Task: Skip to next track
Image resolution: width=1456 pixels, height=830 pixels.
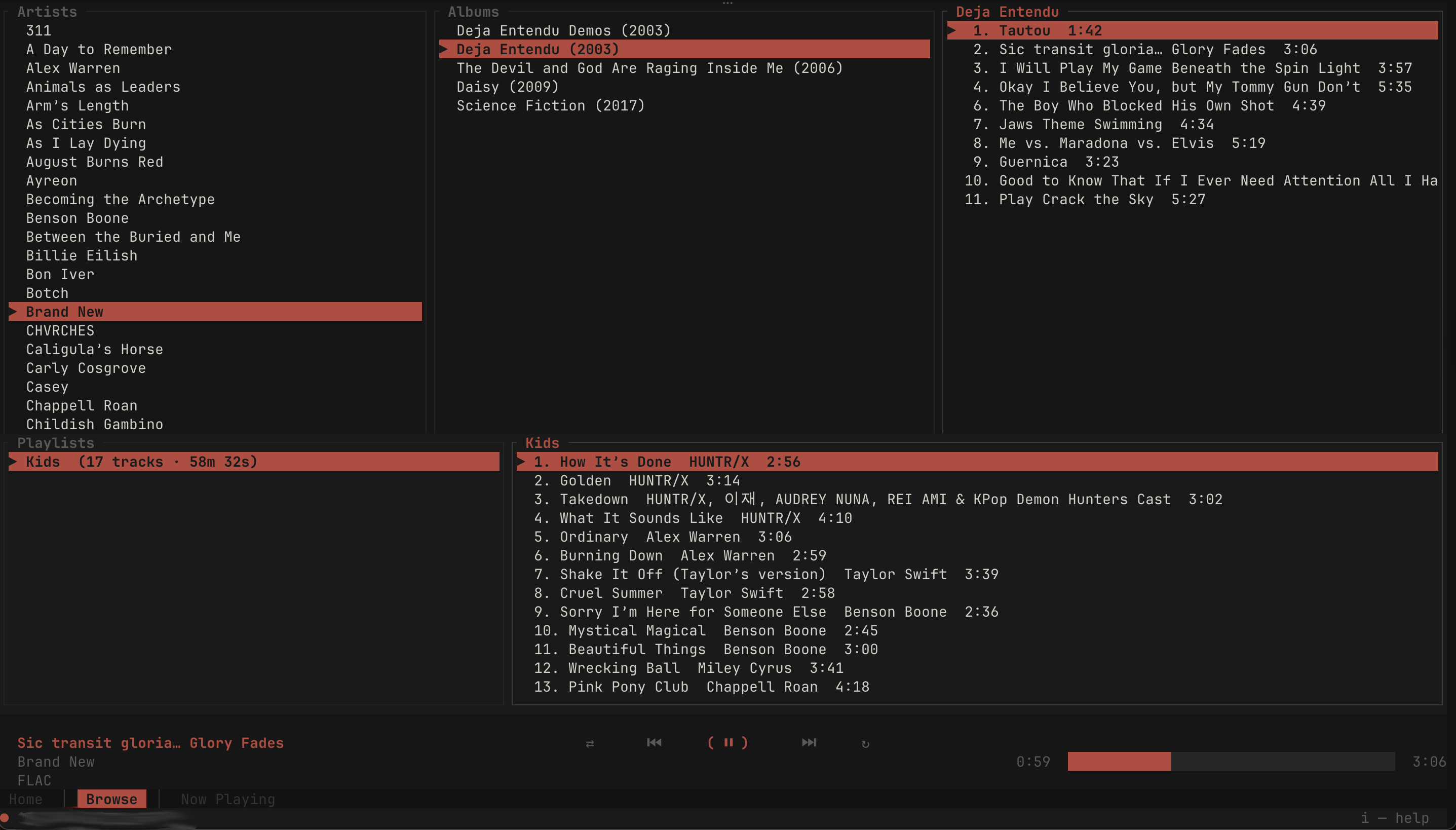Action: click(809, 742)
